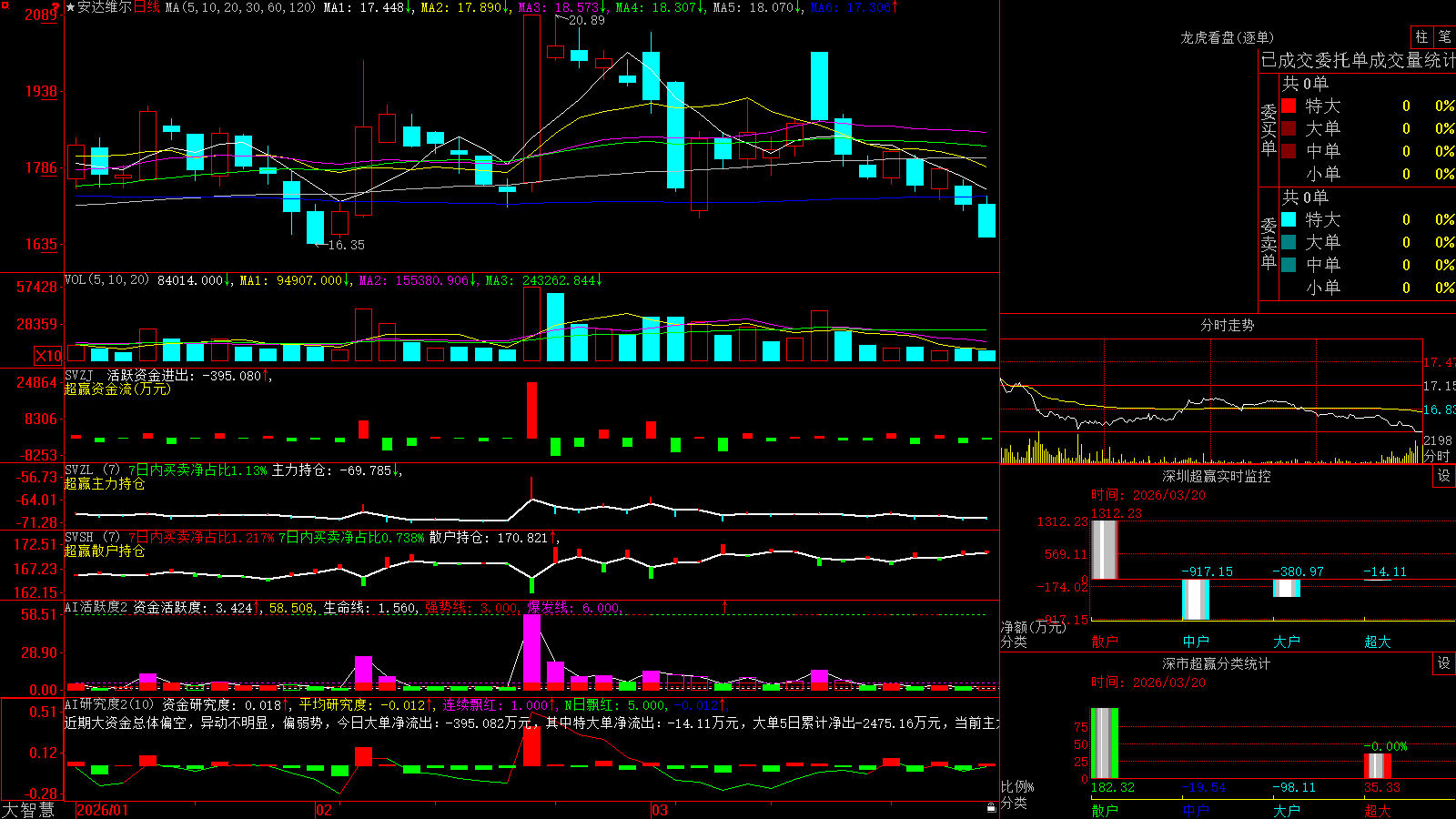Open 设 settings for 深圳超赢实时监控

(1444, 476)
